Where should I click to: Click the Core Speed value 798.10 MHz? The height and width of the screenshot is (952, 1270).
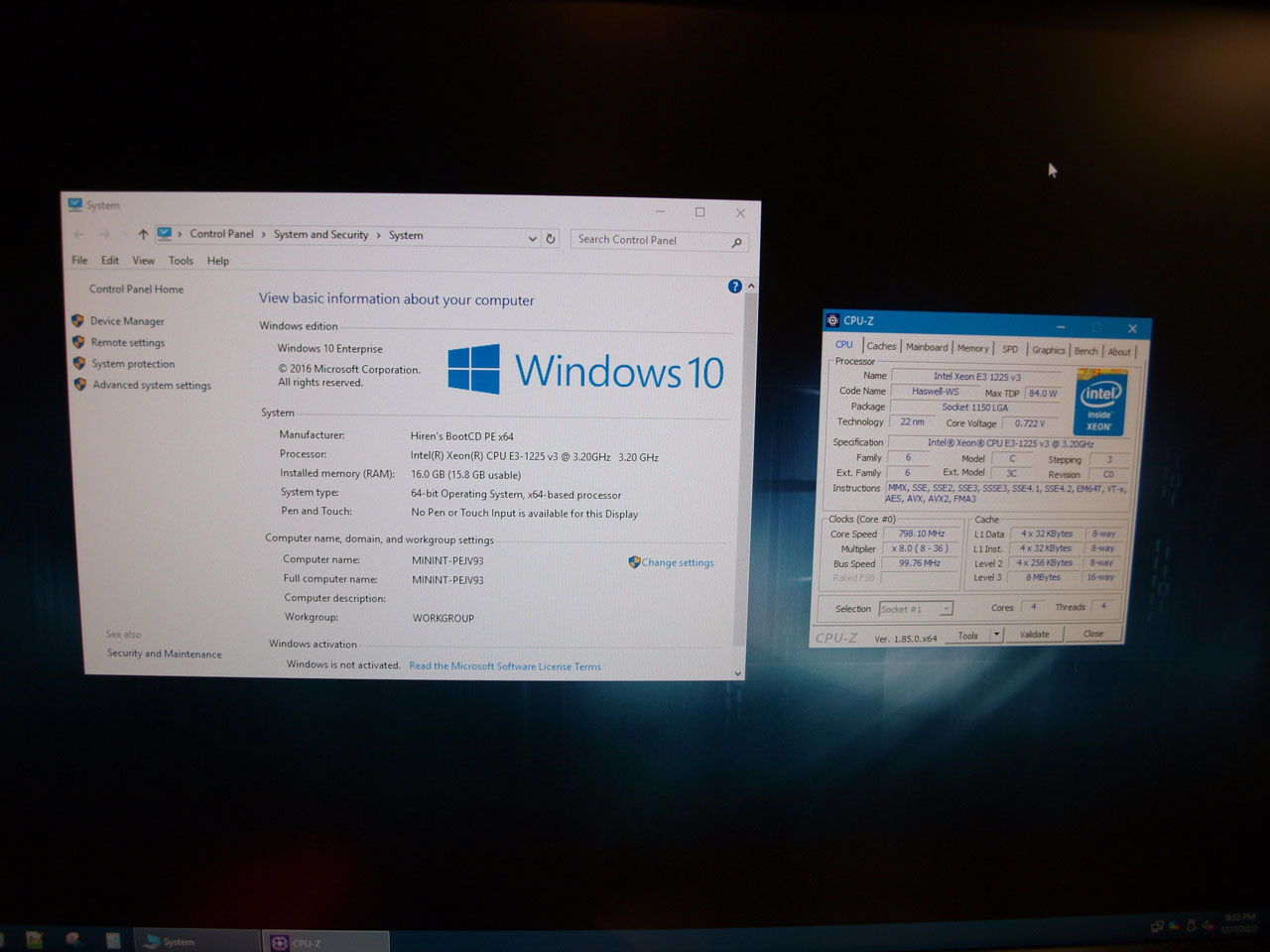[x=922, y=534]
